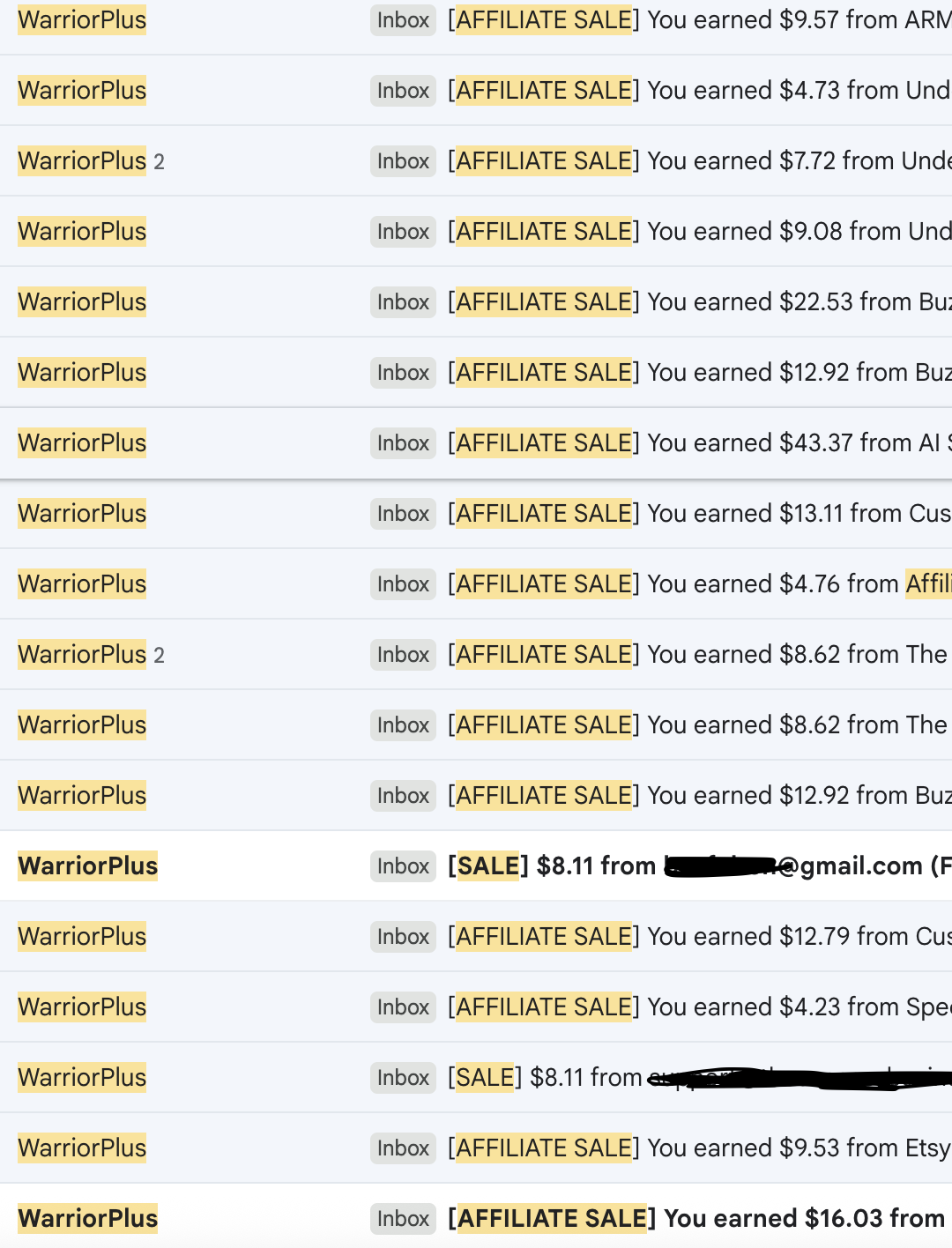Open the unread $8.11 sale from gmail.com address
The width and height of the screenshot is (952, 1248).
696,865
